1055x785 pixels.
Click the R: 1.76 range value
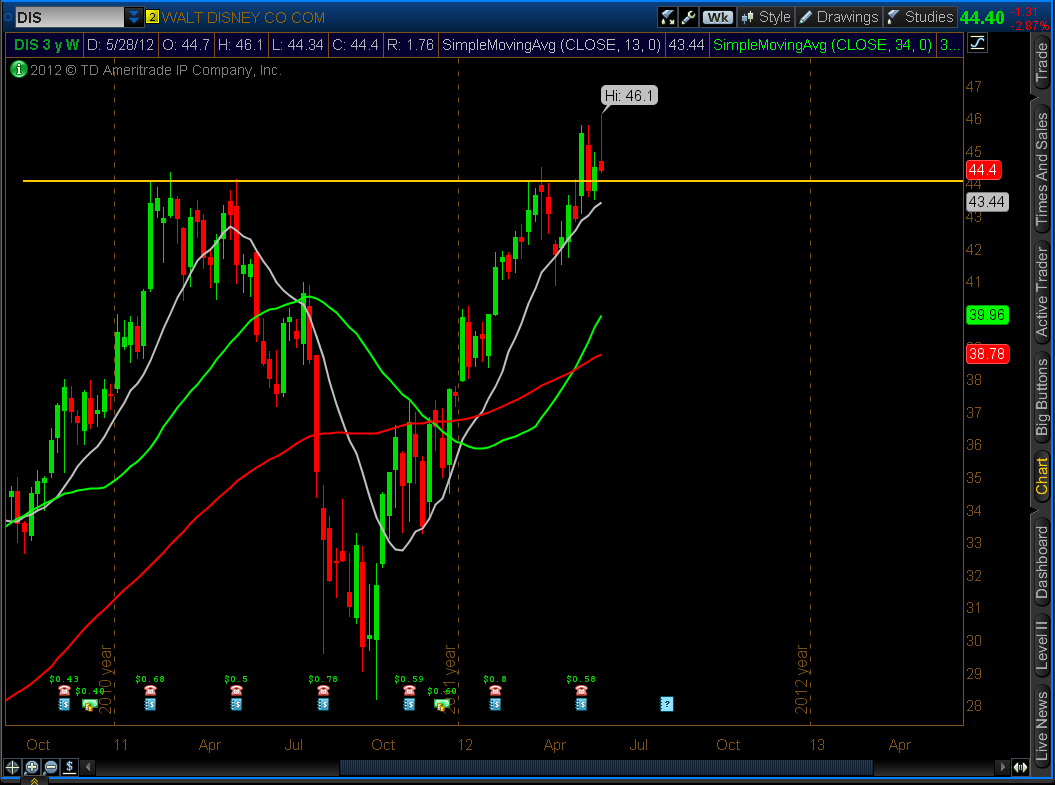click(x=410, y=45)
